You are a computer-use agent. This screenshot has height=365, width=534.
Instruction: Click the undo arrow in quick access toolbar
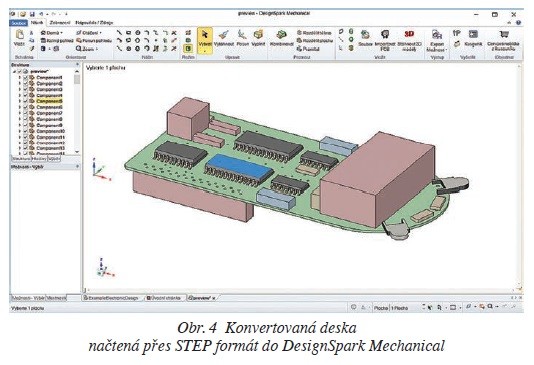click(x=41, y=14)
